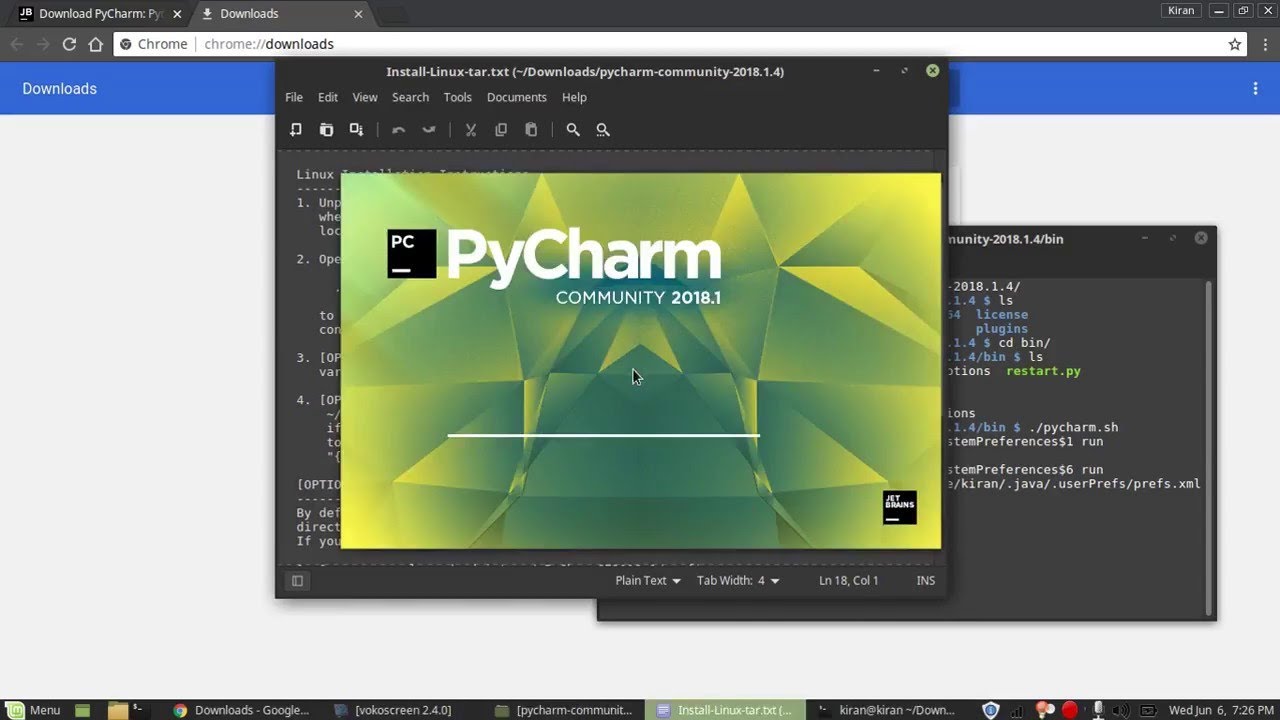Switch to Downloads browser tab

point(281,14)
